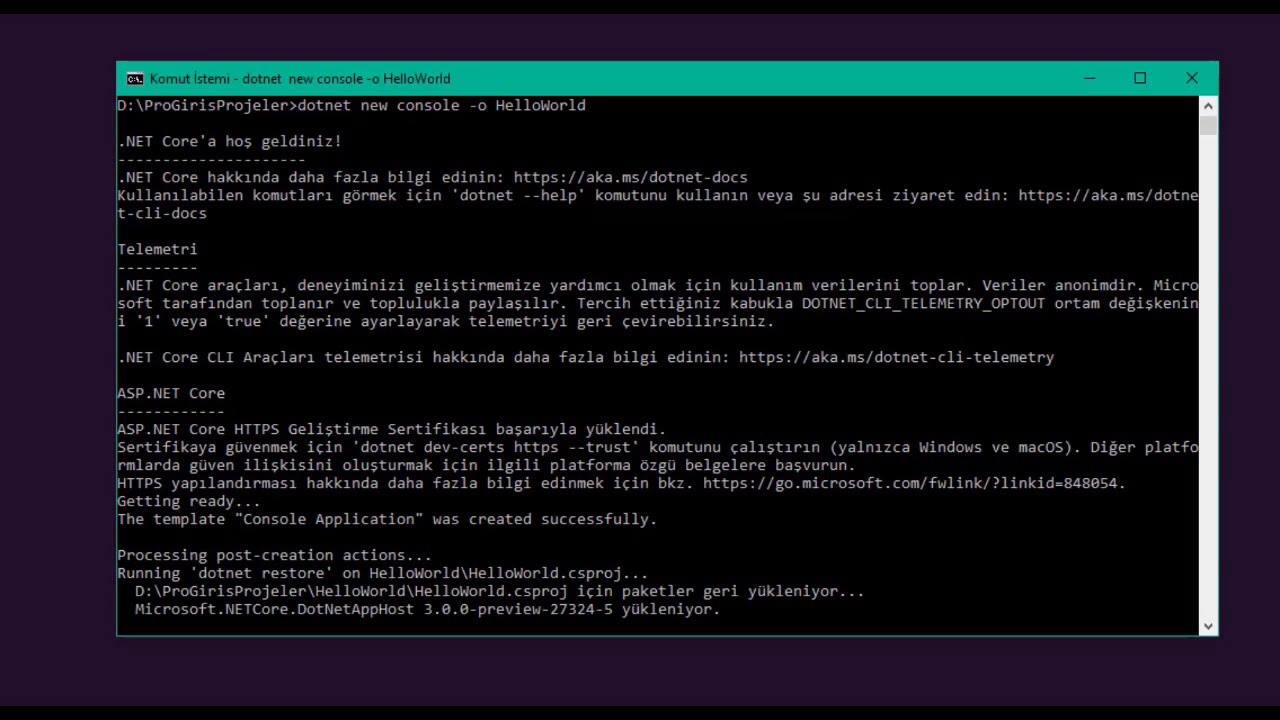Click the 'paketler geri yükleniyor...' line
This screenshot has height=720, width=1280.
[499, 591]
